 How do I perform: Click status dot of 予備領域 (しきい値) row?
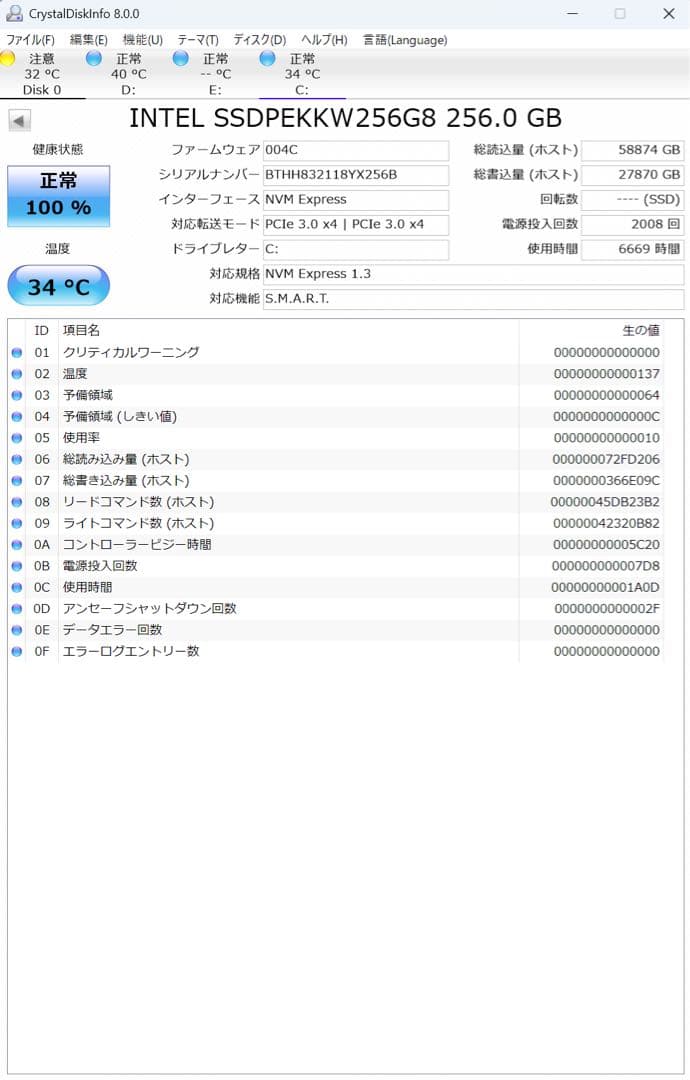pyautogui.click(x=17, y=417)
